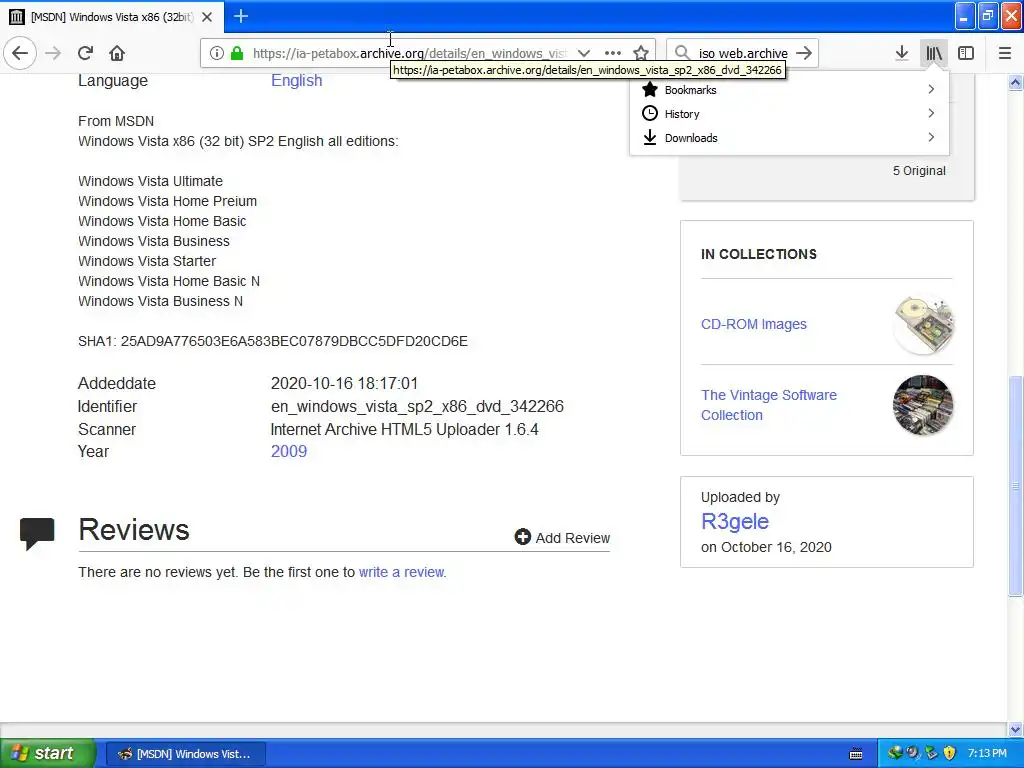Click the Internet Archive HTML5 Uploader 1.6.4 text
Viewport: 1024px width, 768px height.
pos(404,429)
